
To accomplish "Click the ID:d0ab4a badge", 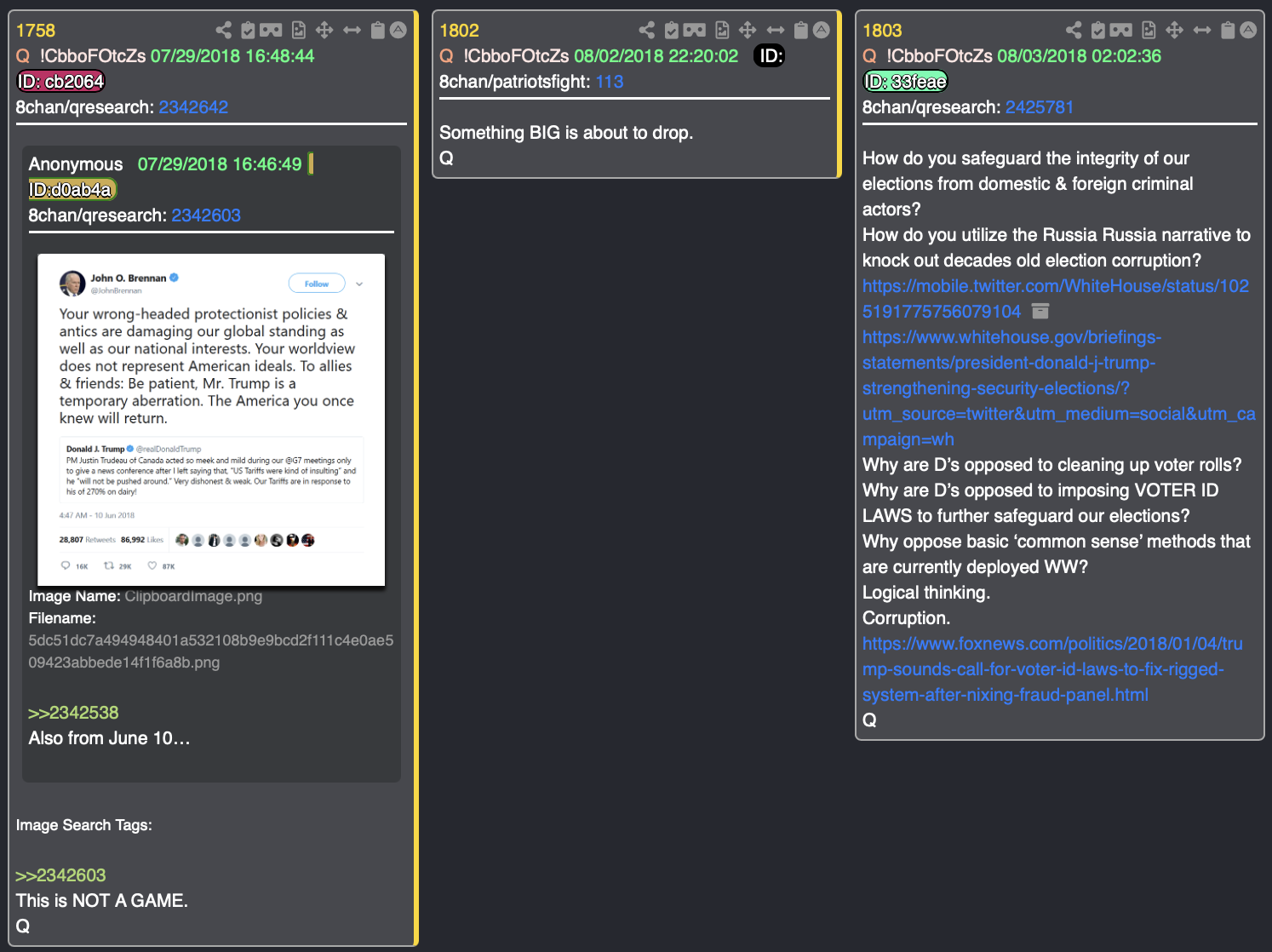I will click(x=72, y=190).
